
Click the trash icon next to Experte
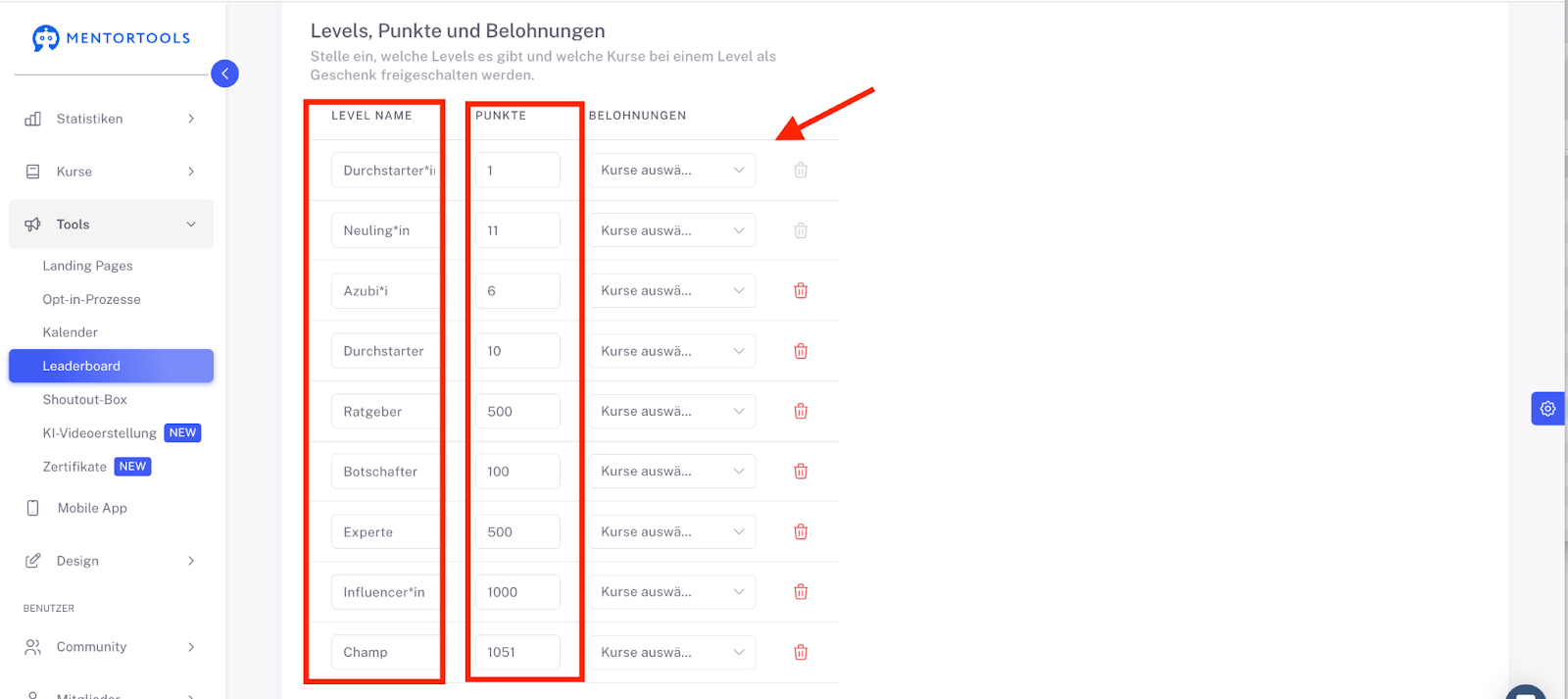click(801, 532)
